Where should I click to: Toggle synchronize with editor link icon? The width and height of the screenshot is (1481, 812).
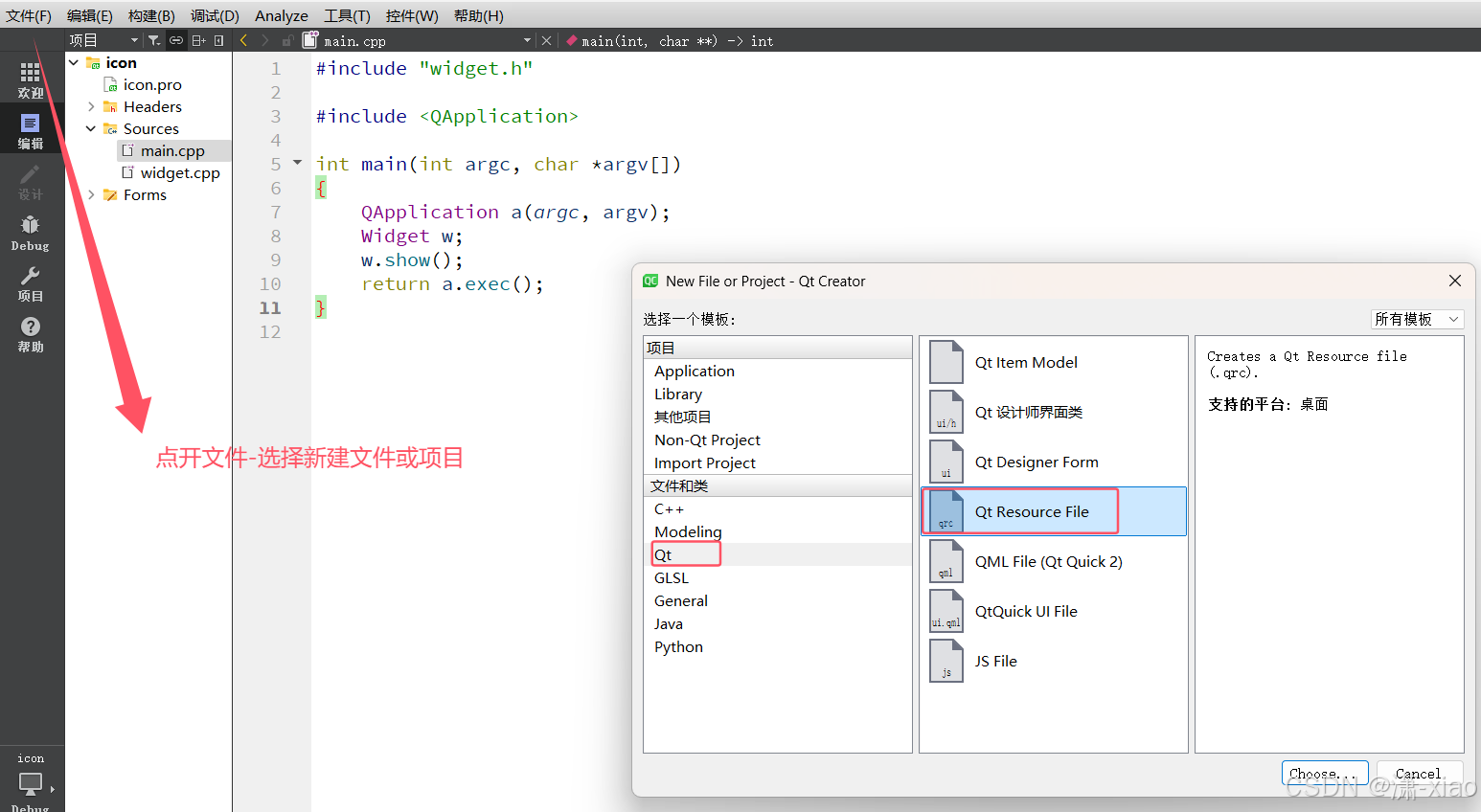pos(176,40)
